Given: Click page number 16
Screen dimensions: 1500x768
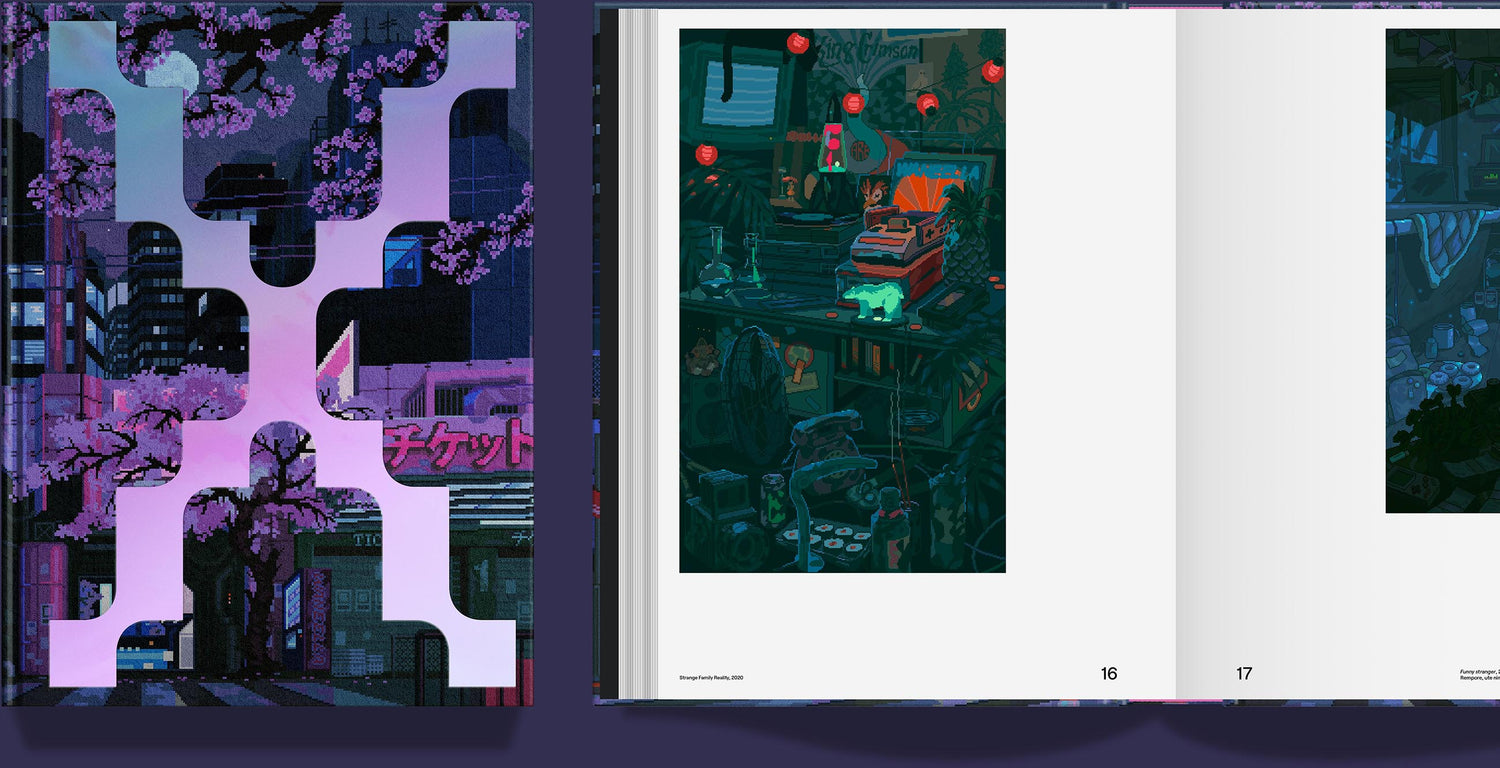Looking at the screenshot, I should (x=1108, y=674).
